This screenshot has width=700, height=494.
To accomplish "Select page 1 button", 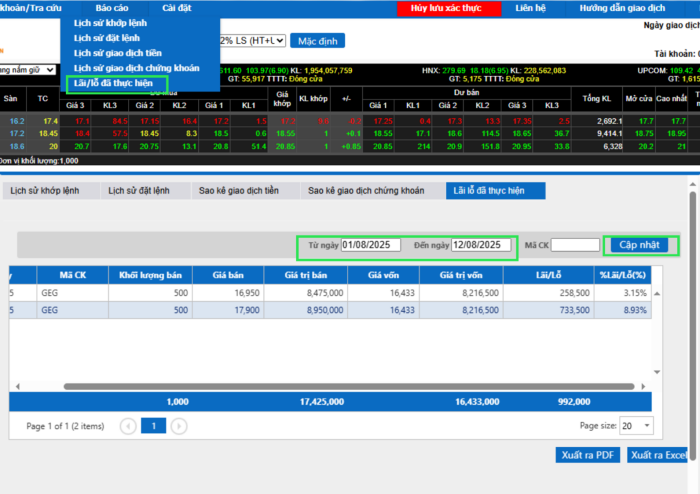I will 153,426.
